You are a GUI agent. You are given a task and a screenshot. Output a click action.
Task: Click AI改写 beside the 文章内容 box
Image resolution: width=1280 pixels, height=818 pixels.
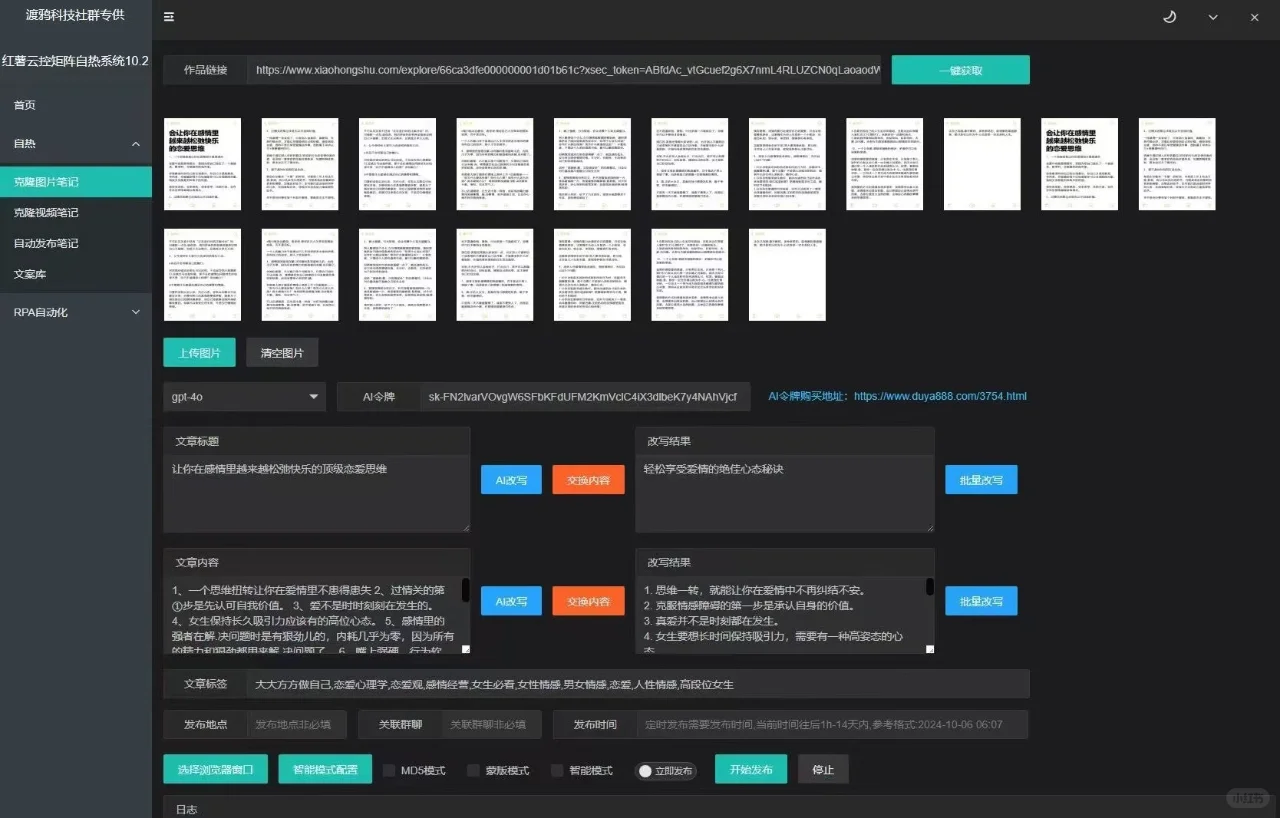(511, 601)
